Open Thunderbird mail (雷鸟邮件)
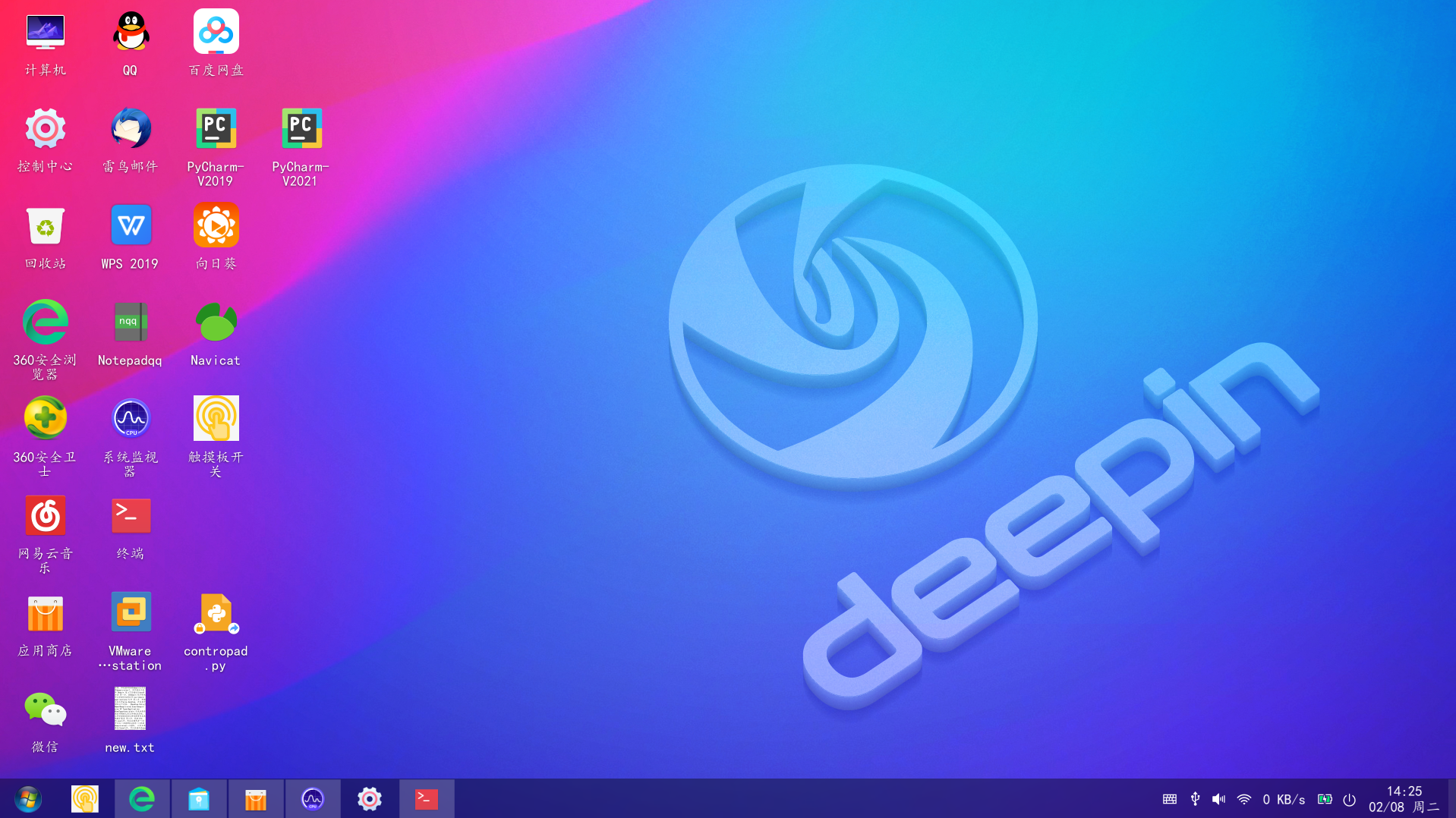The height and width of the screenshot is (818, 1456). pos(130,128)
